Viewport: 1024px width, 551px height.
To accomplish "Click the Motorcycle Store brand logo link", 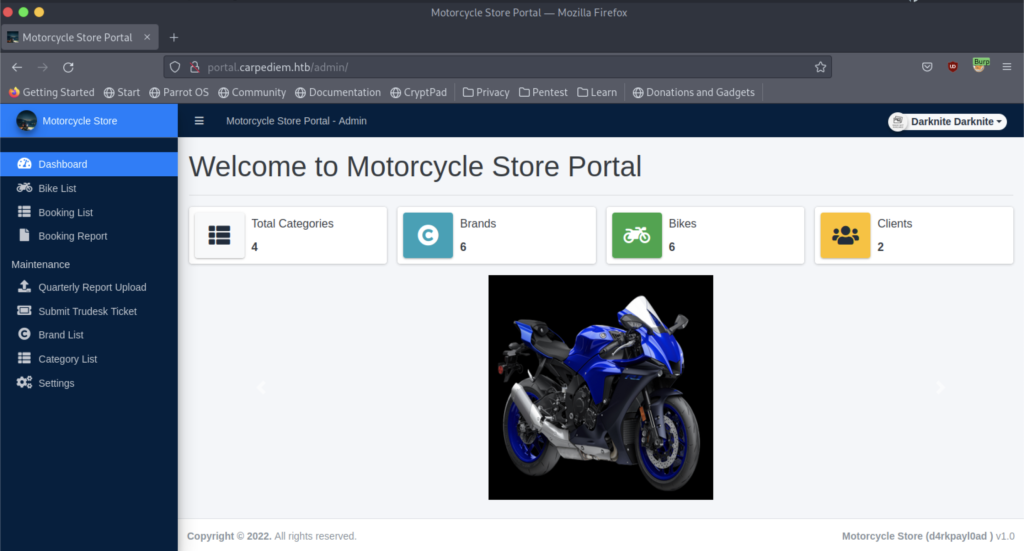I will [x=79, y=121].
